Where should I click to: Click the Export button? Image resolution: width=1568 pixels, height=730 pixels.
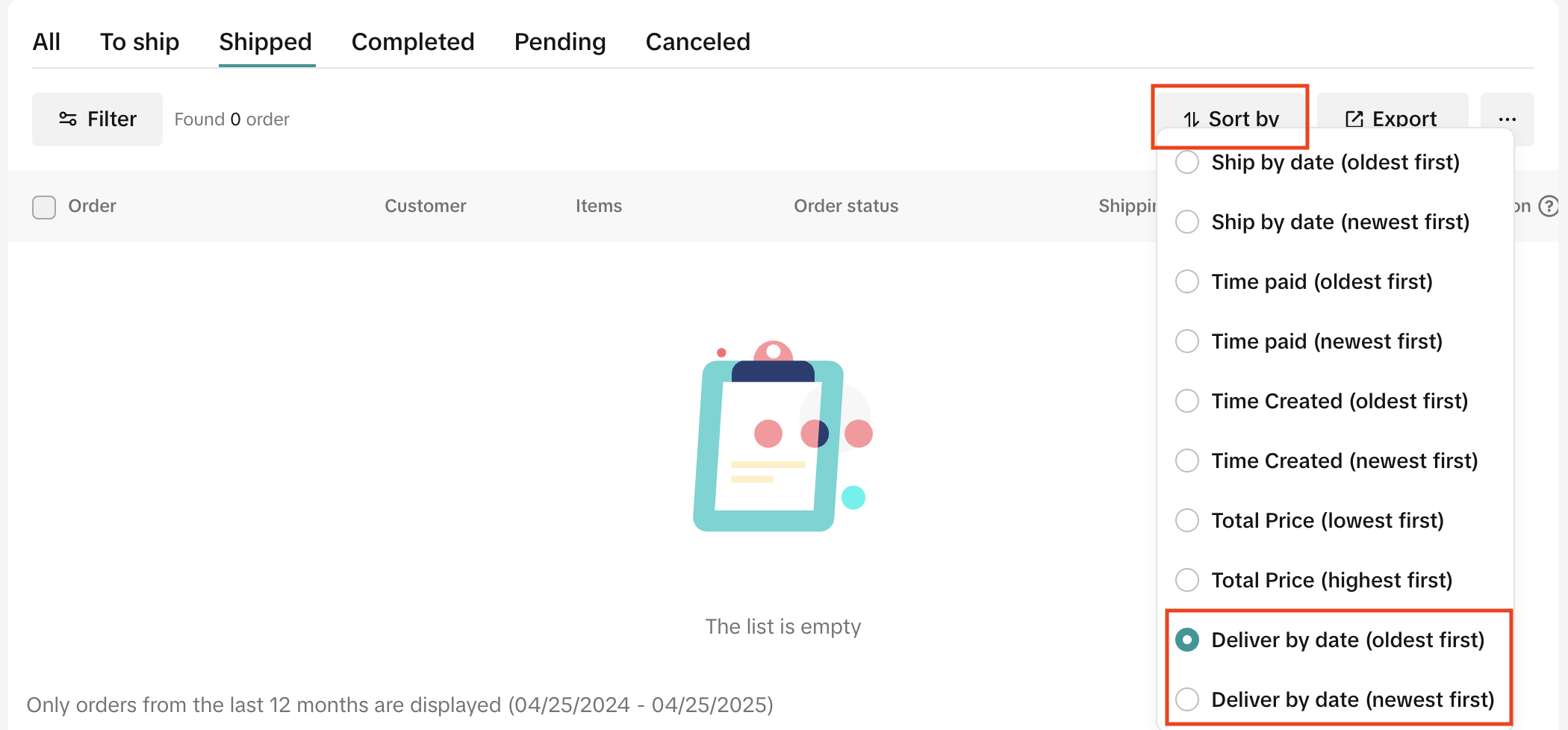(x=1392, y=118)
